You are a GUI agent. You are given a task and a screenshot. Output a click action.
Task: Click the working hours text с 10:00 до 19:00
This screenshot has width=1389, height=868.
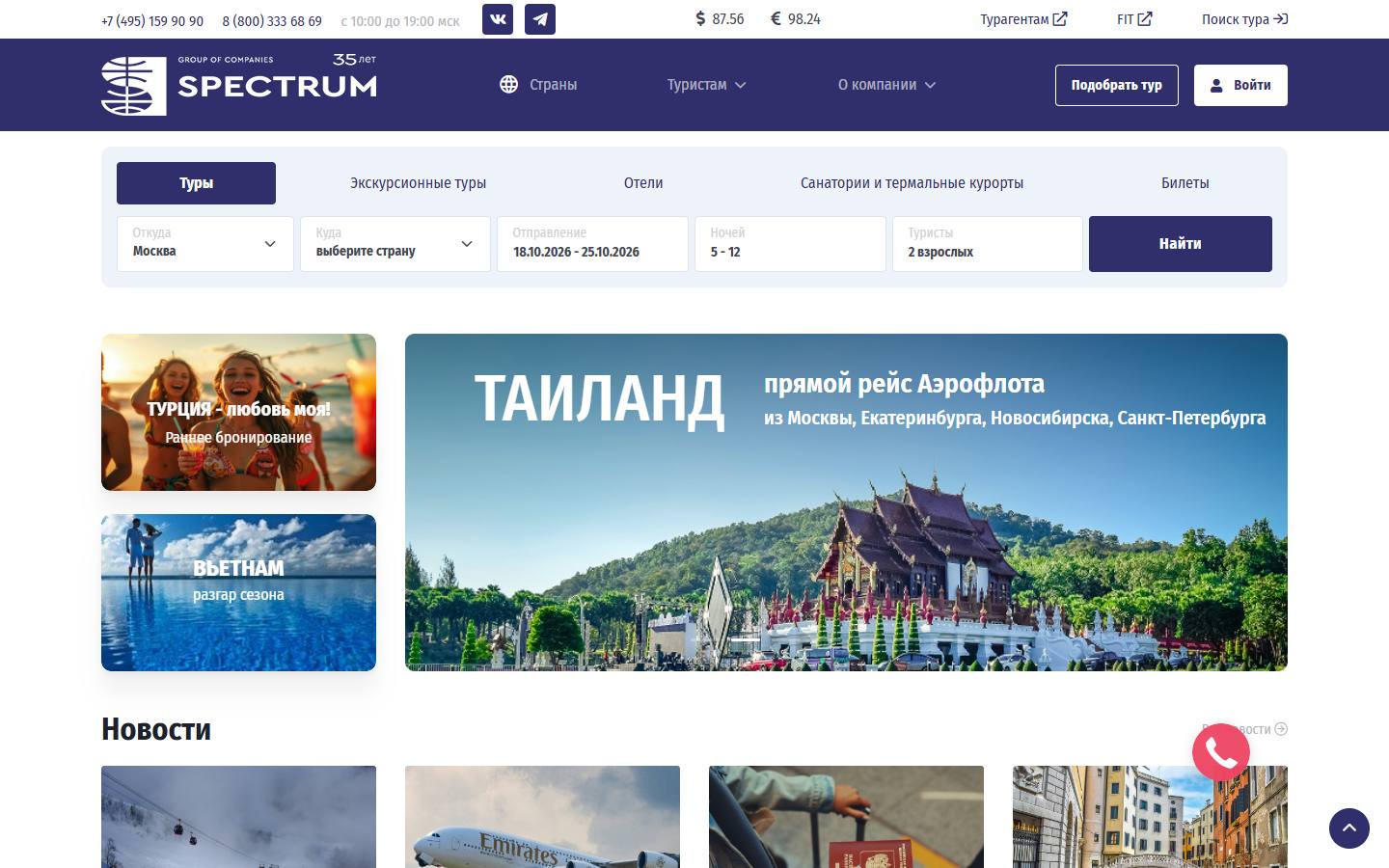coord(400,20)
